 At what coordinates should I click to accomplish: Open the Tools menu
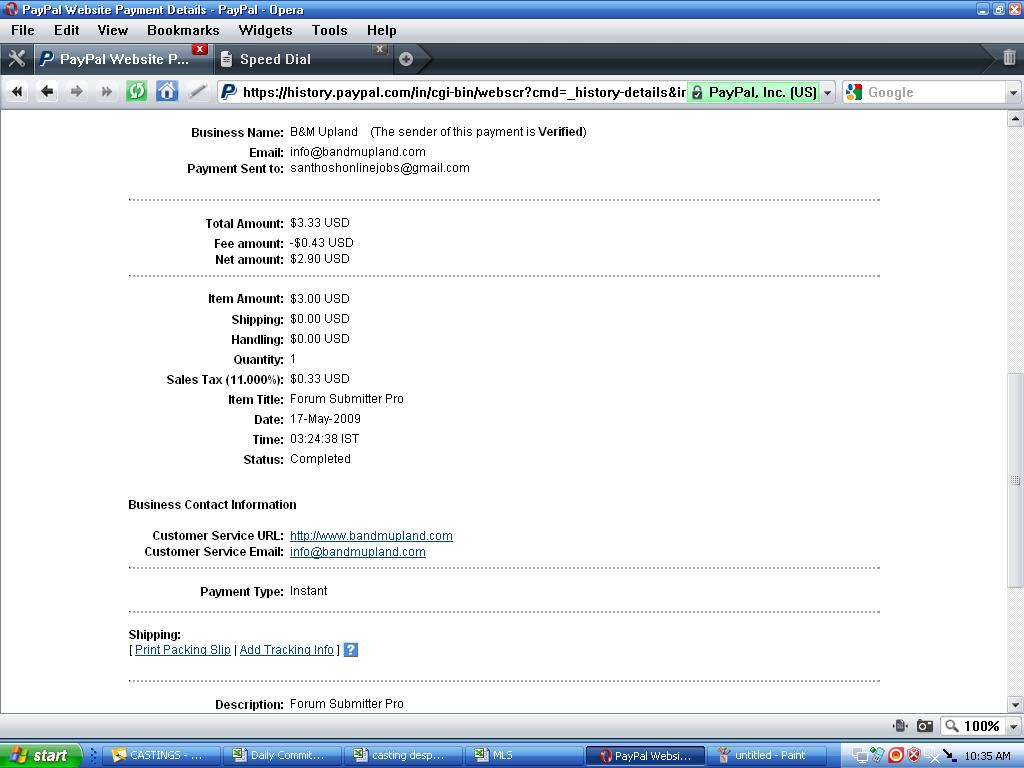click(329, 30)
